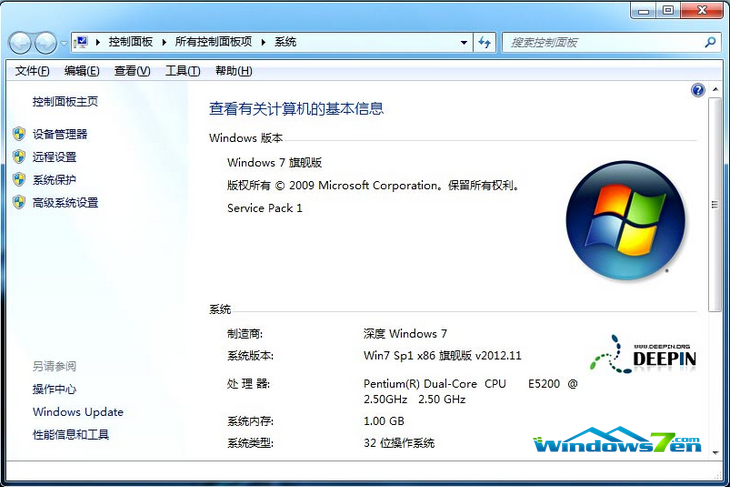Click 'Windows 7 旗舰版' edition text
730x487 pixels.
275,162
